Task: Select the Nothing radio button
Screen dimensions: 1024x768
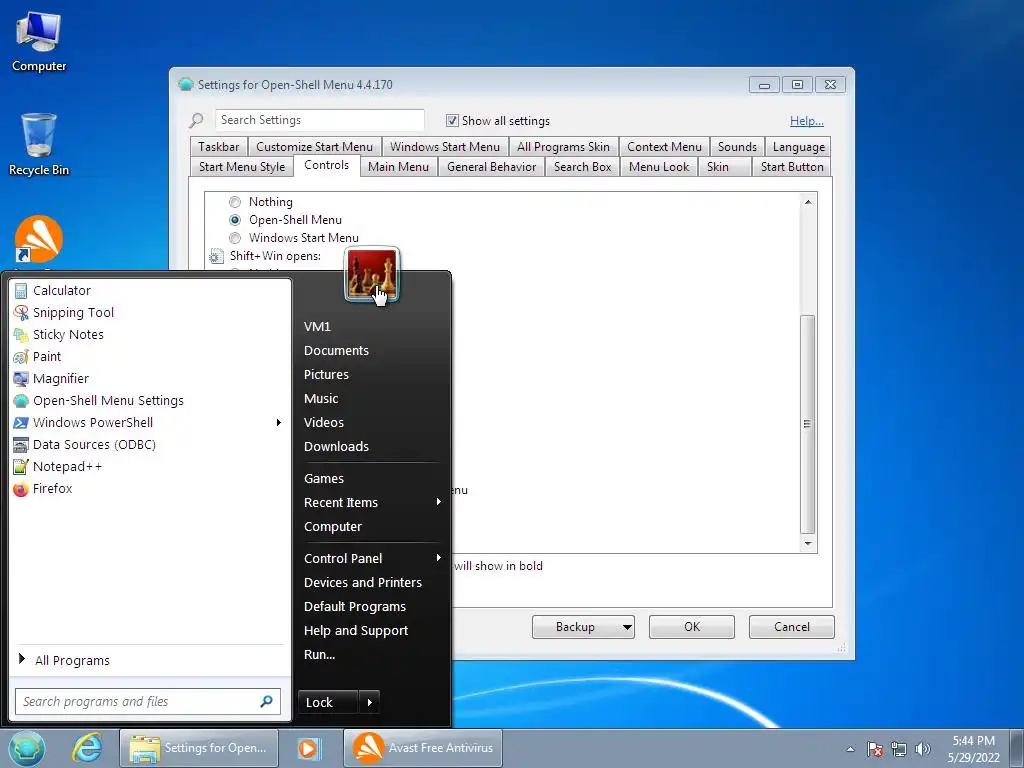Action: coord(235,202)
